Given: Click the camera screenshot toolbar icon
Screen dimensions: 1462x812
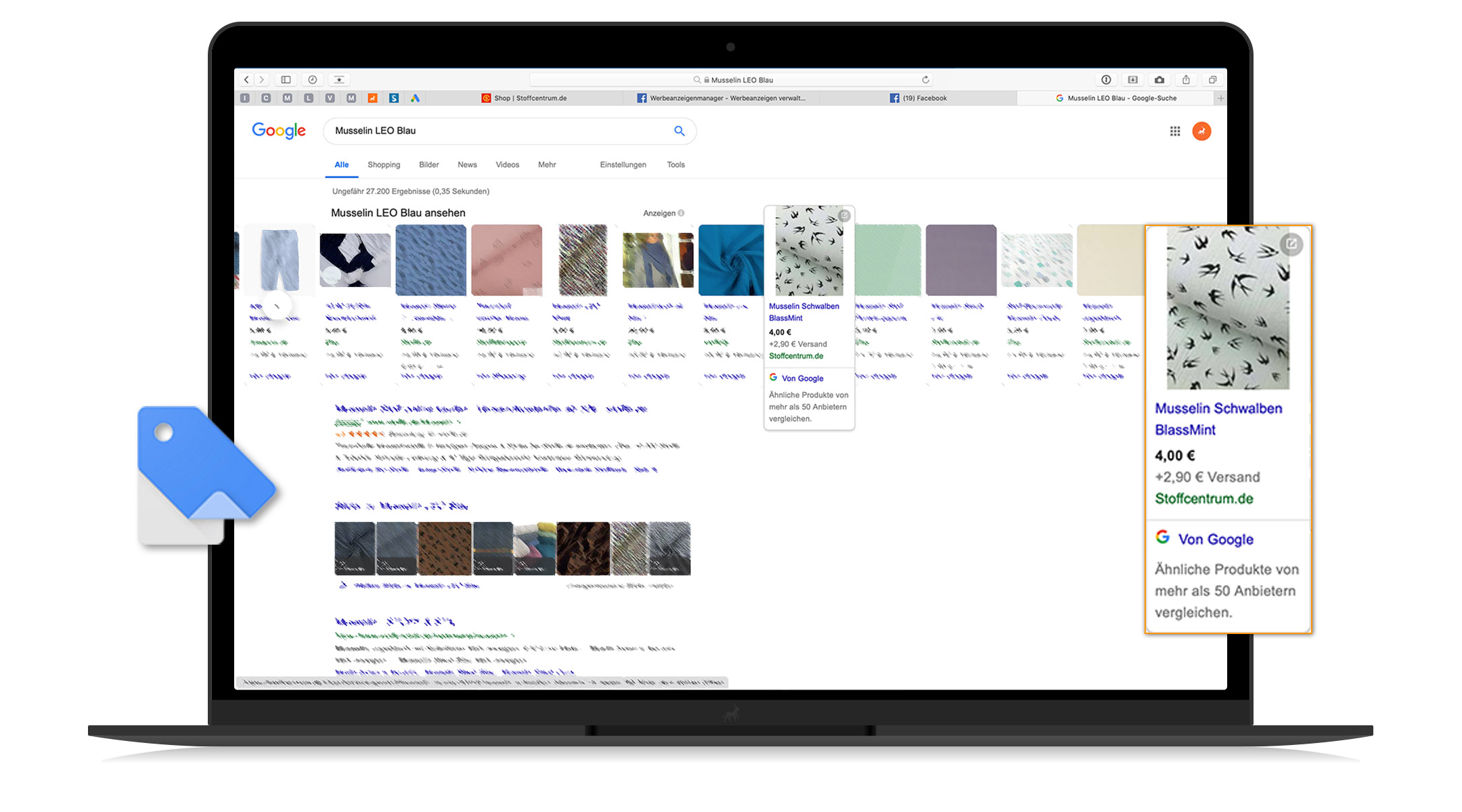Looking at the screenshot, I should click(1159, 80).
